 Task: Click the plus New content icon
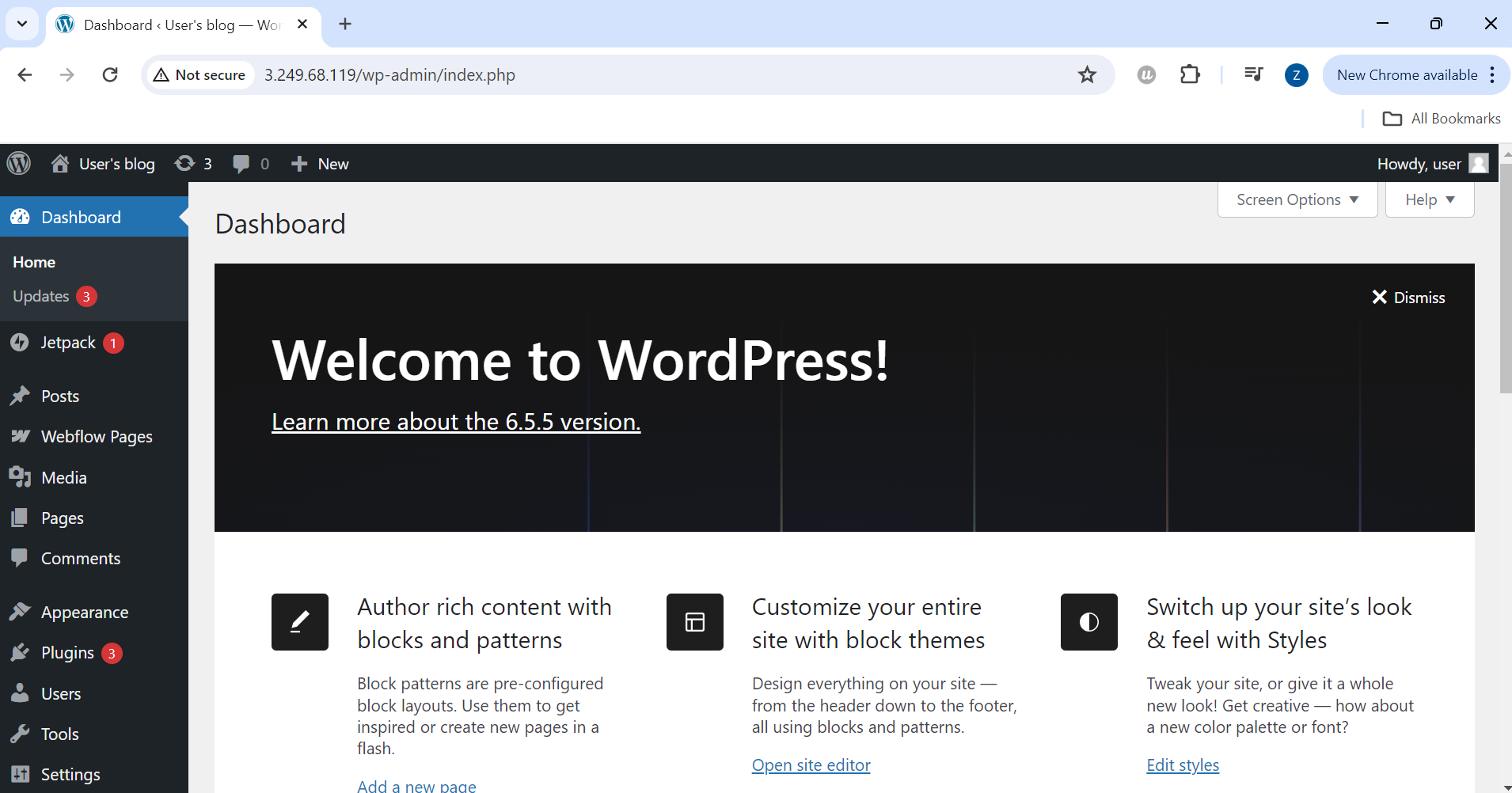click(x=298, y=164)
